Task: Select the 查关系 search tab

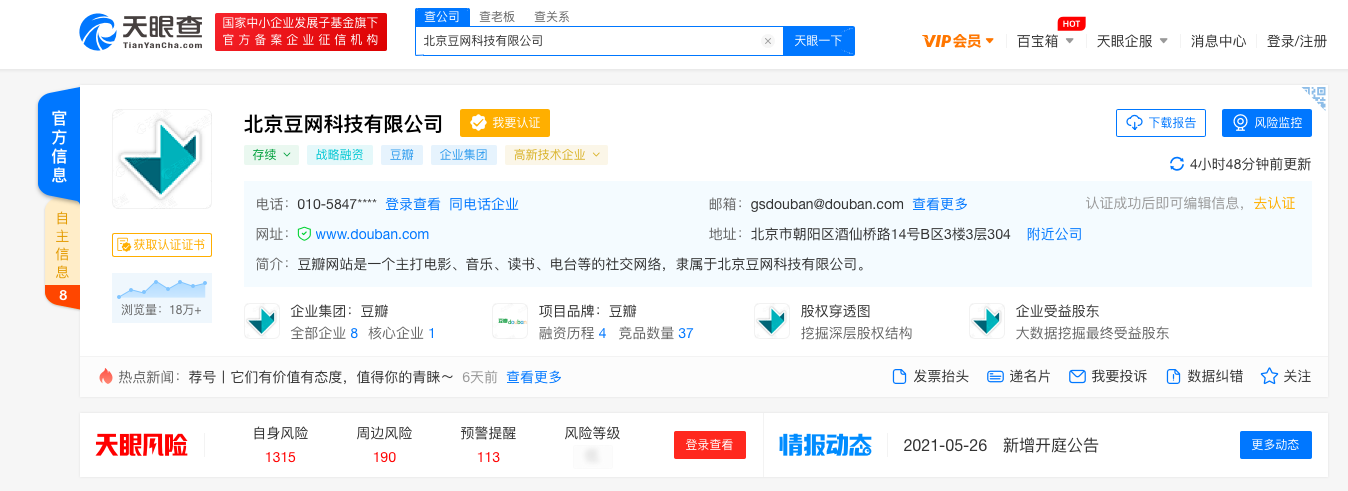Action: coord(552,17)
